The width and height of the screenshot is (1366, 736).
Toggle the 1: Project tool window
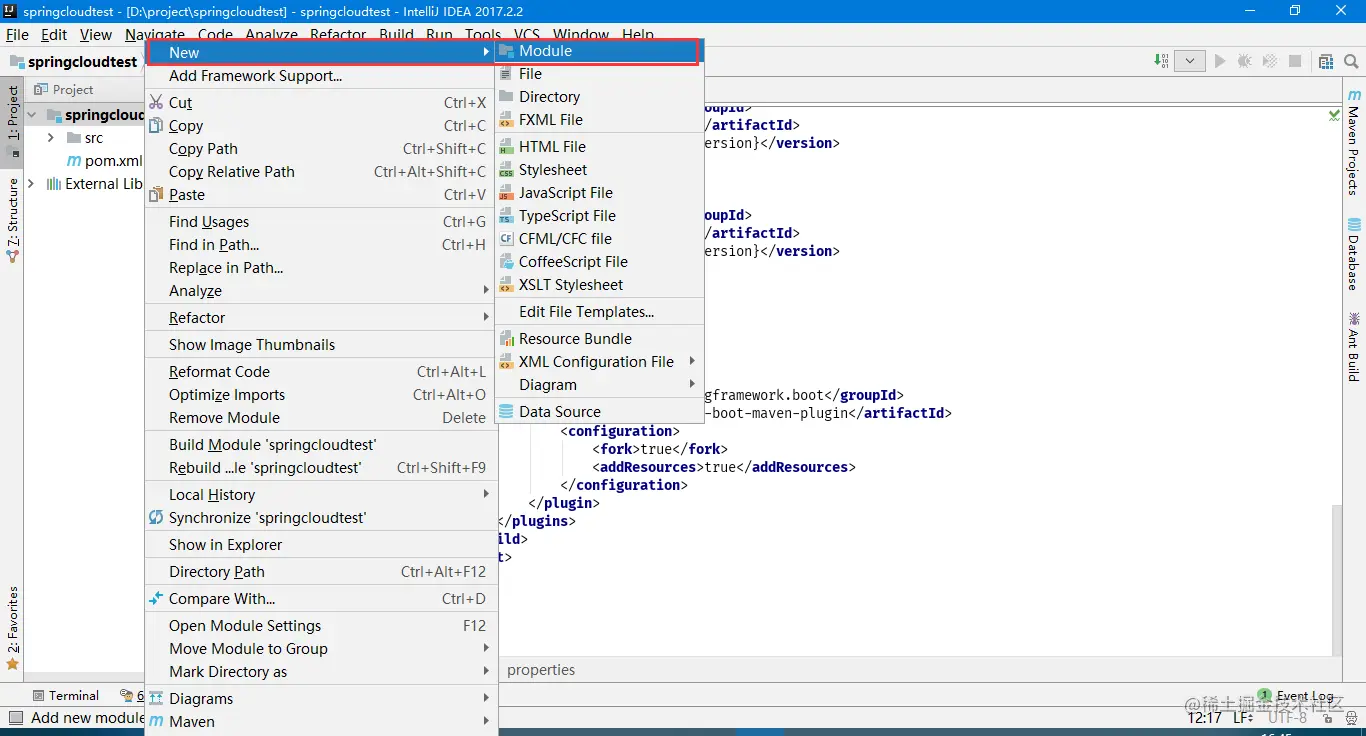point(12,120)
